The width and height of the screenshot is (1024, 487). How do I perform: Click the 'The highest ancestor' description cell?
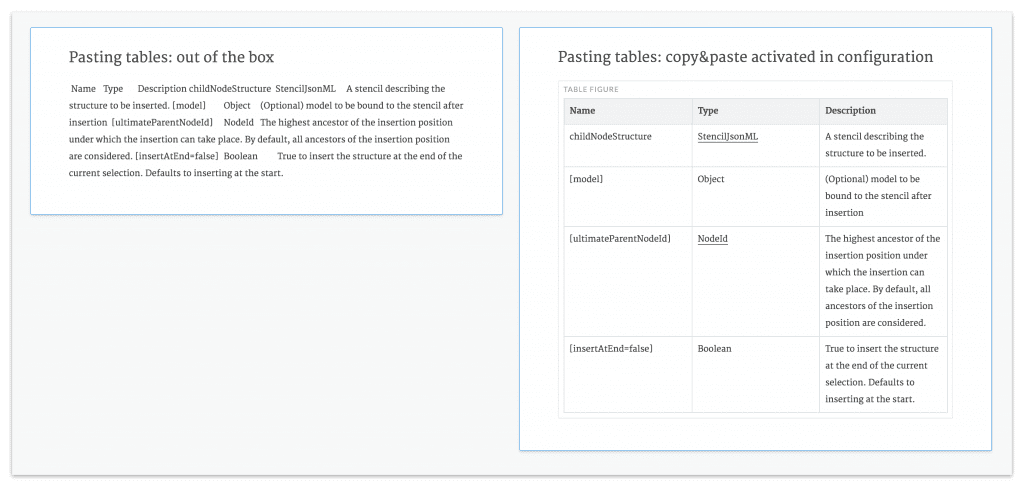tap(883, 281)
